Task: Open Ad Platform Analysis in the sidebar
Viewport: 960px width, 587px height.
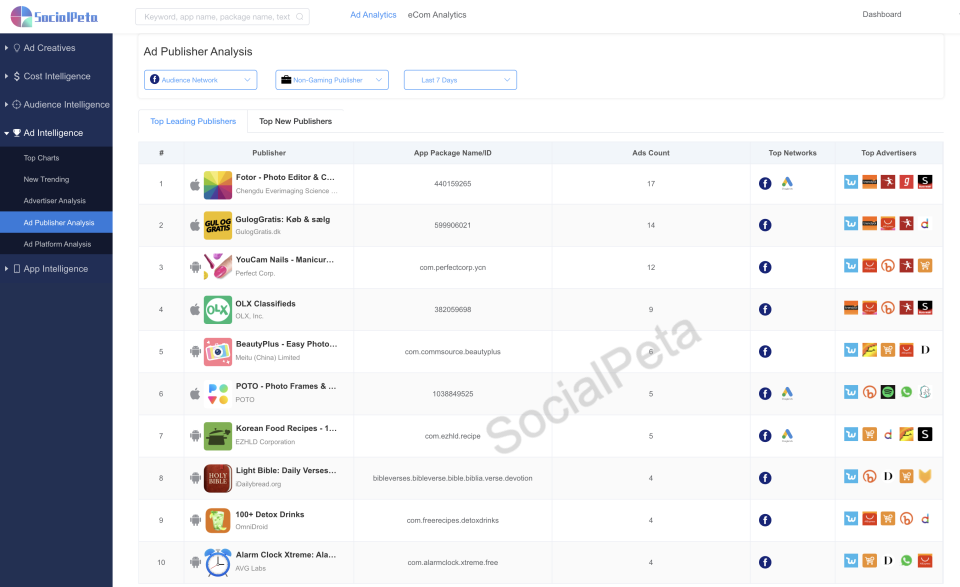Action: [x=56, y=244]
